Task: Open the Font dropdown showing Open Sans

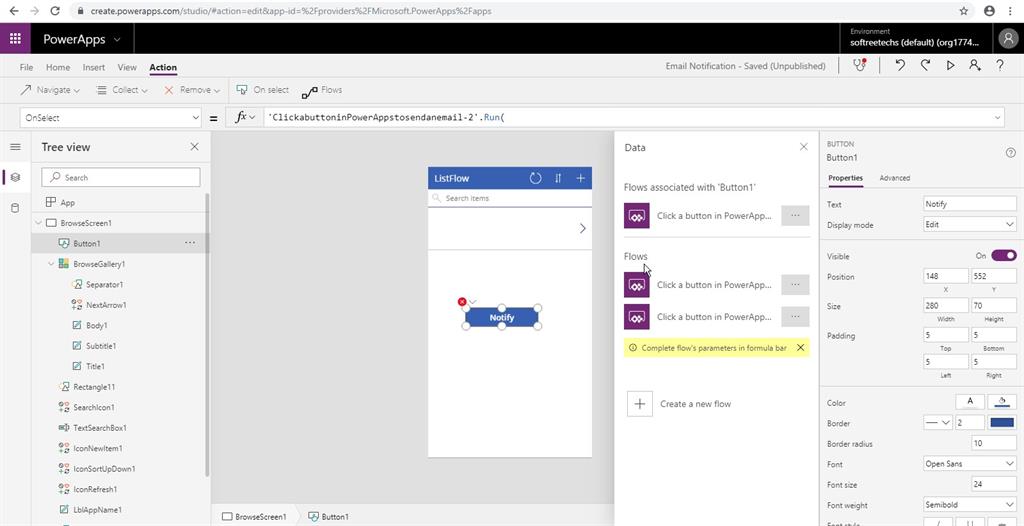Action: [970, 464]
